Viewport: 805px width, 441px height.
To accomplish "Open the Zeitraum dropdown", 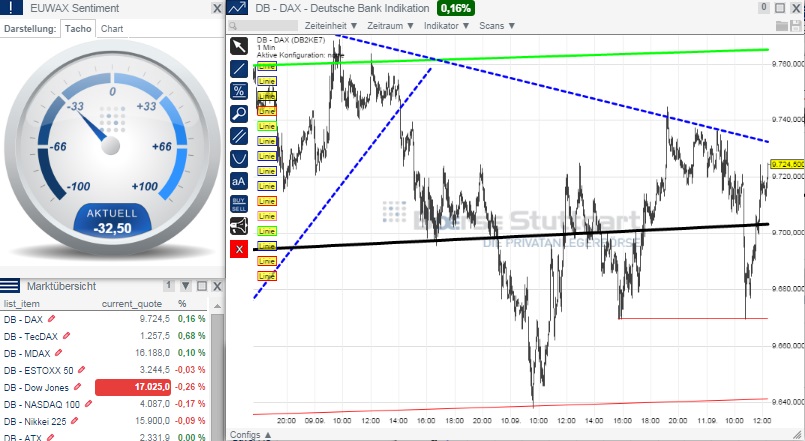I will point(390,26).
